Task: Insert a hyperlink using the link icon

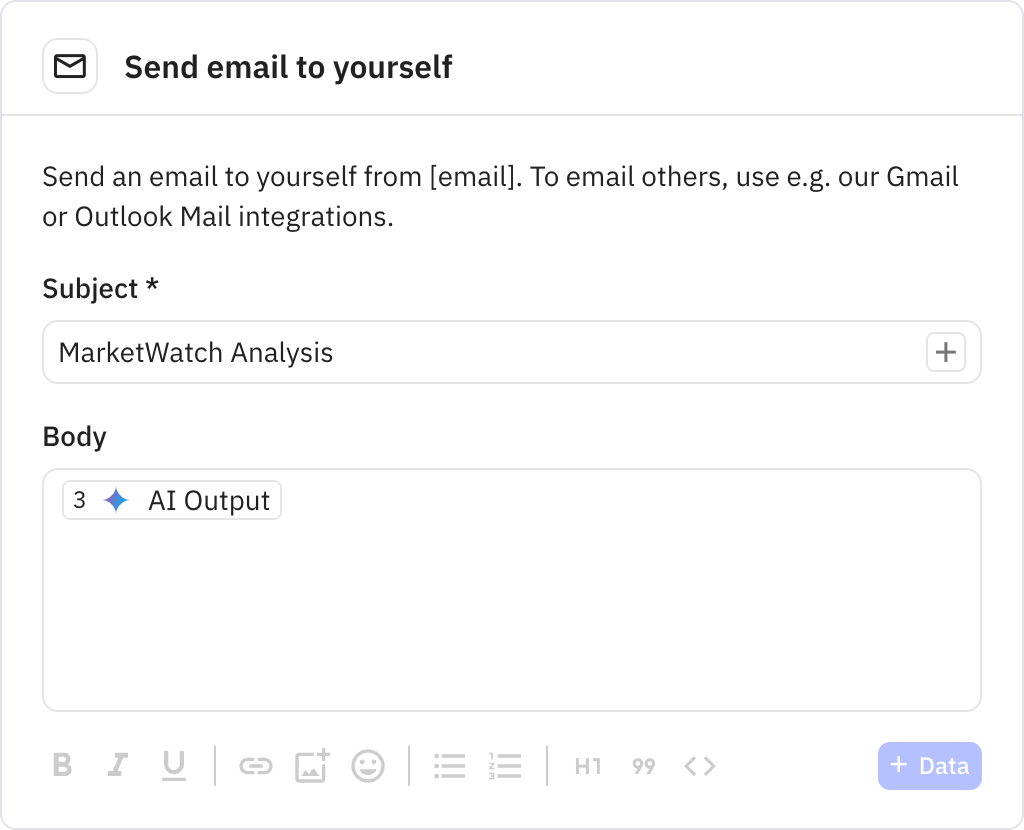Action: [256, 766]
